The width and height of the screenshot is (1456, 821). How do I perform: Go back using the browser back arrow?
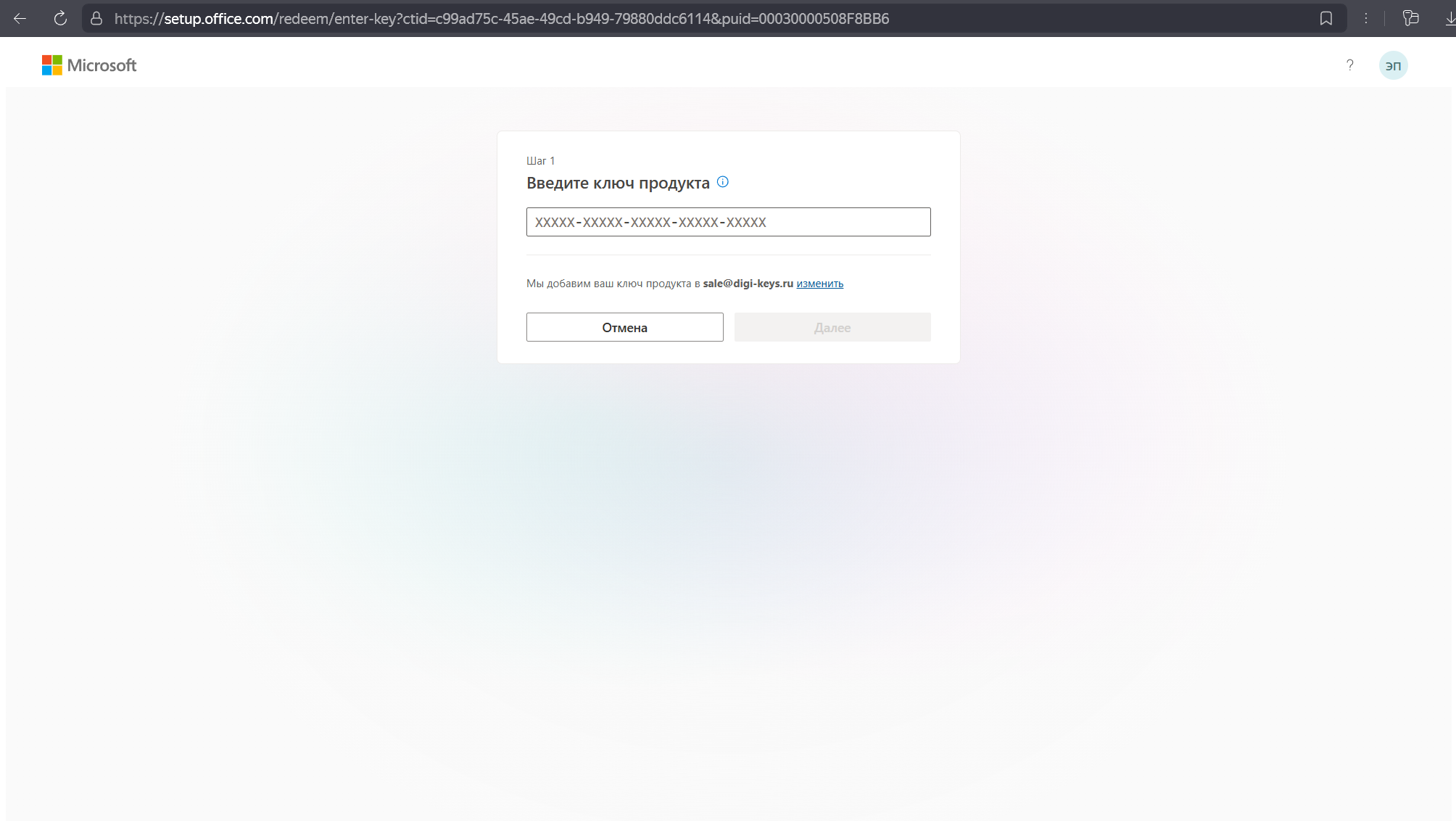pos(20,19)
